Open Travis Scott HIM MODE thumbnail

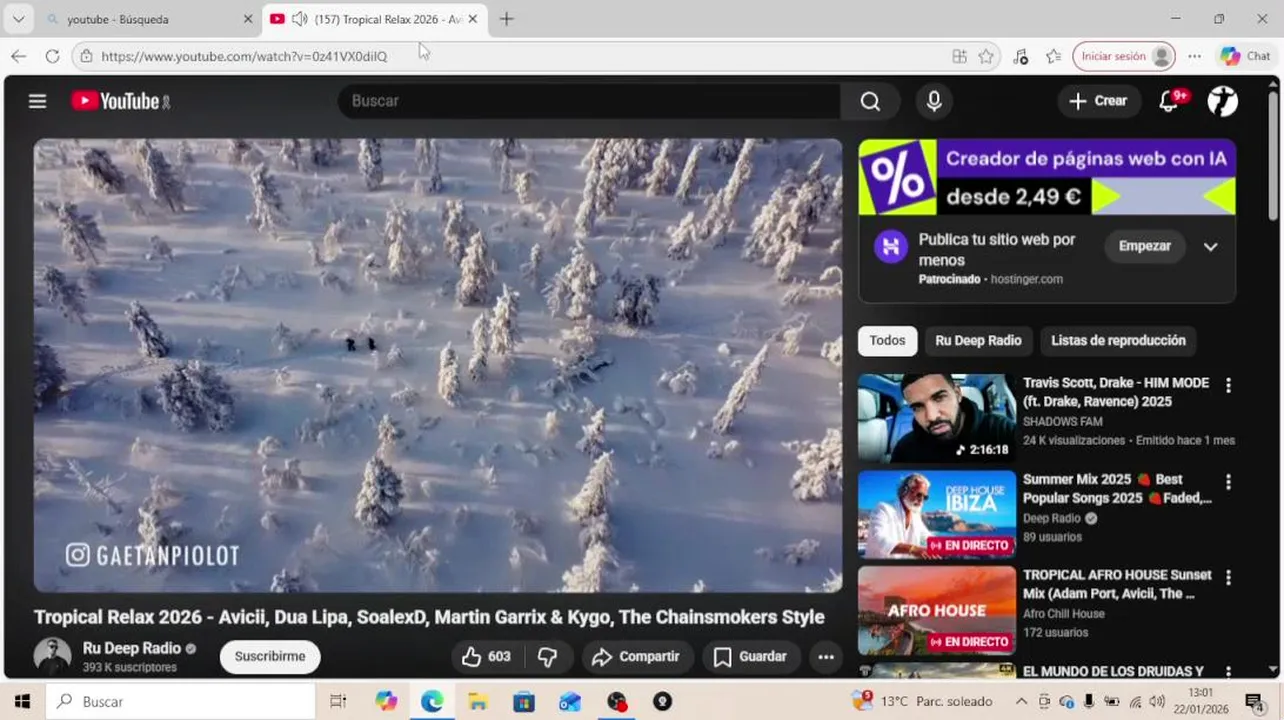coord(937,418)
